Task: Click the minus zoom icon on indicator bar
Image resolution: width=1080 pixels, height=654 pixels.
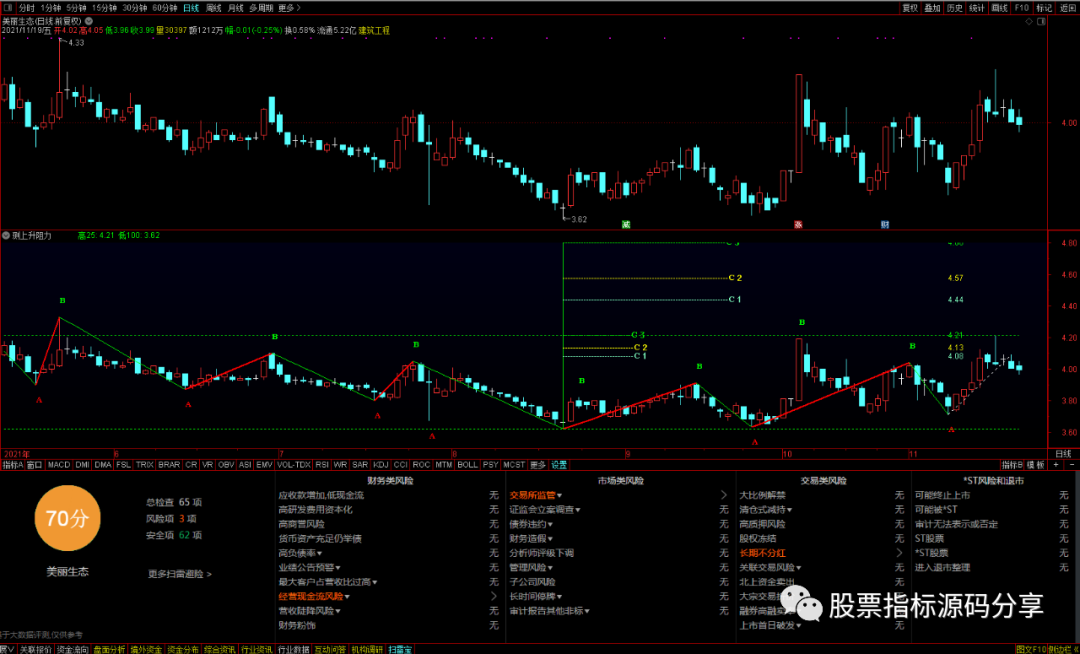Action: [1072, 465]
